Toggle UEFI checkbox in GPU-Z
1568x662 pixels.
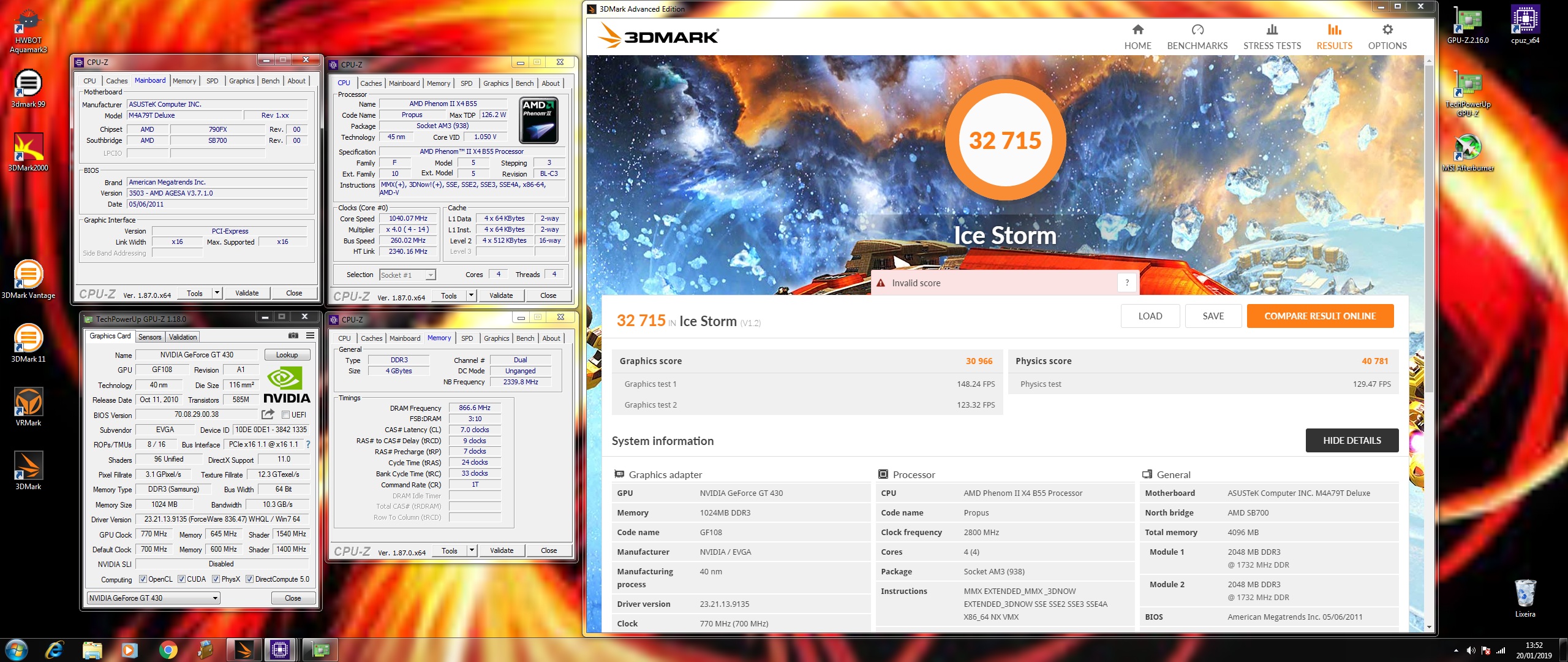pos(285,415)
